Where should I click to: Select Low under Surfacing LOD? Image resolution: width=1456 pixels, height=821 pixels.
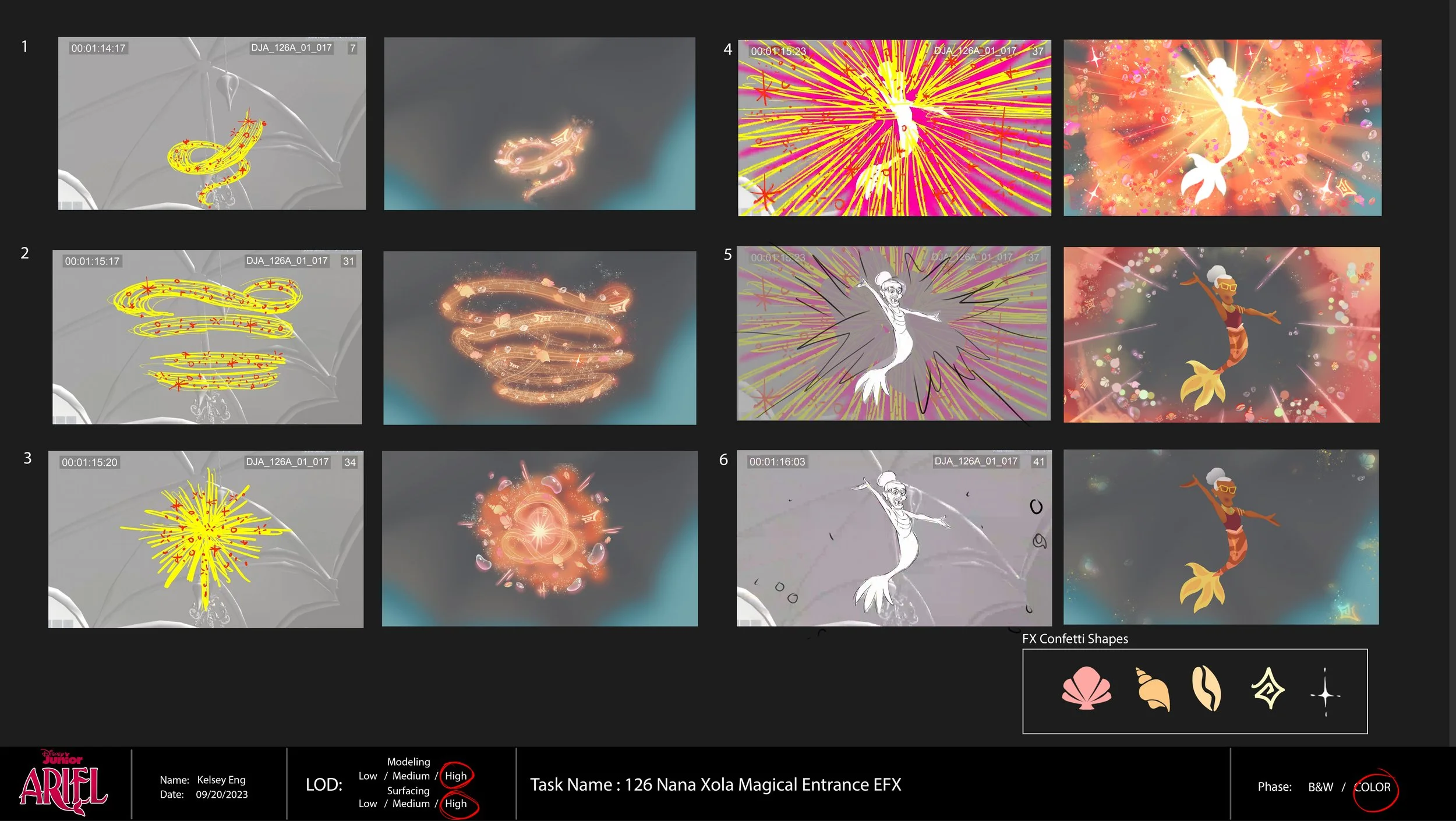click(367, 804)
